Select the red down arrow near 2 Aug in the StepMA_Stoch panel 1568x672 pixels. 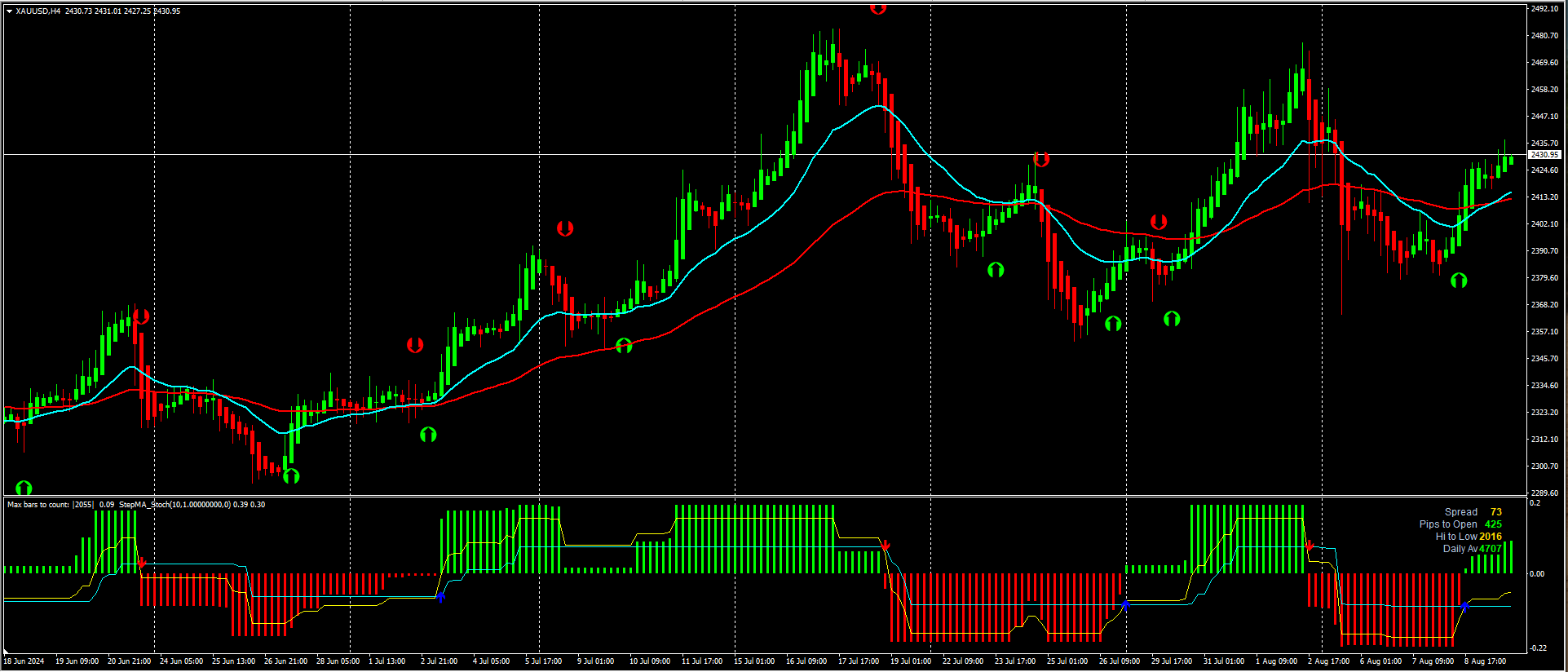(1310, 545)
